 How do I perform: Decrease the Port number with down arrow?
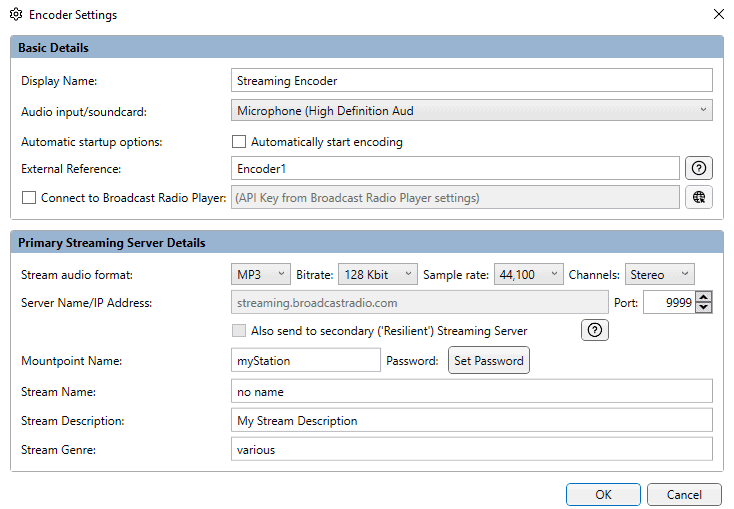(704, 308)
